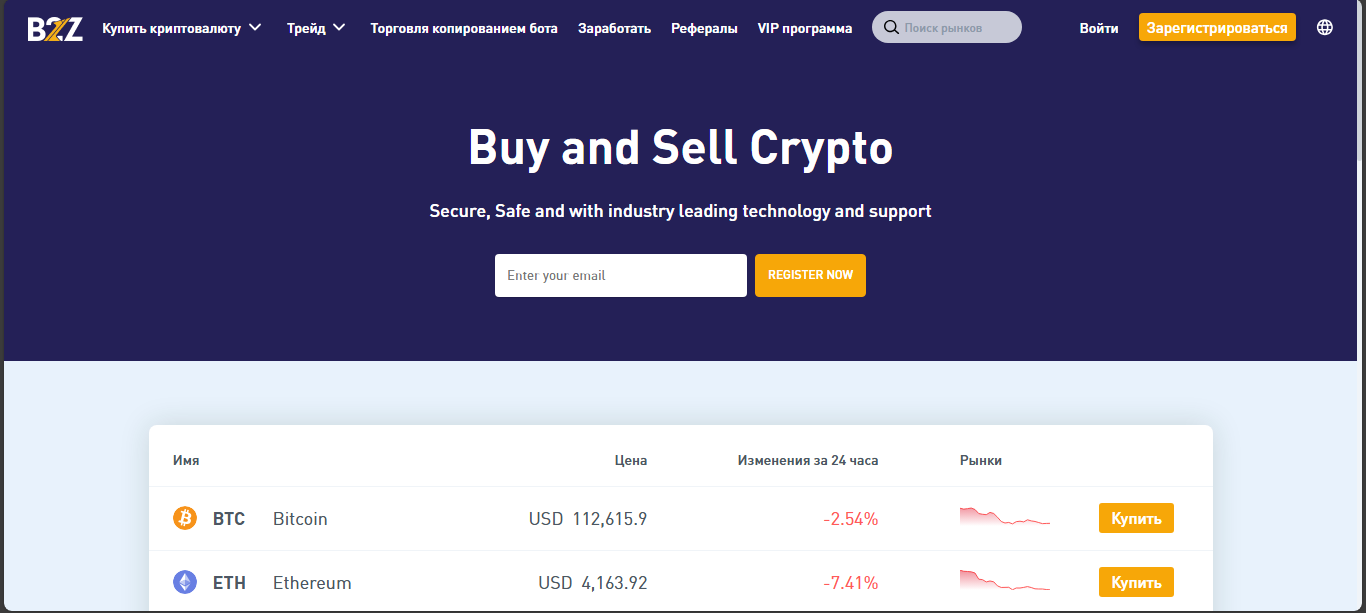Select the VIP программа menu item
Screen dimensions: 1366x613
tap(805, 28)
